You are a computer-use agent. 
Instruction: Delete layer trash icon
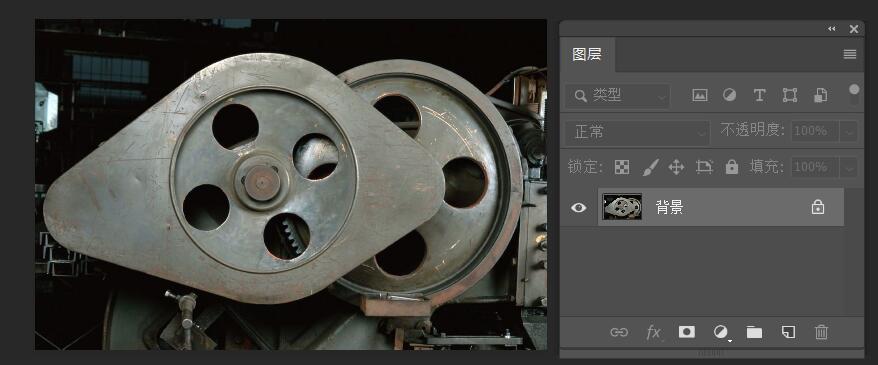821,333
